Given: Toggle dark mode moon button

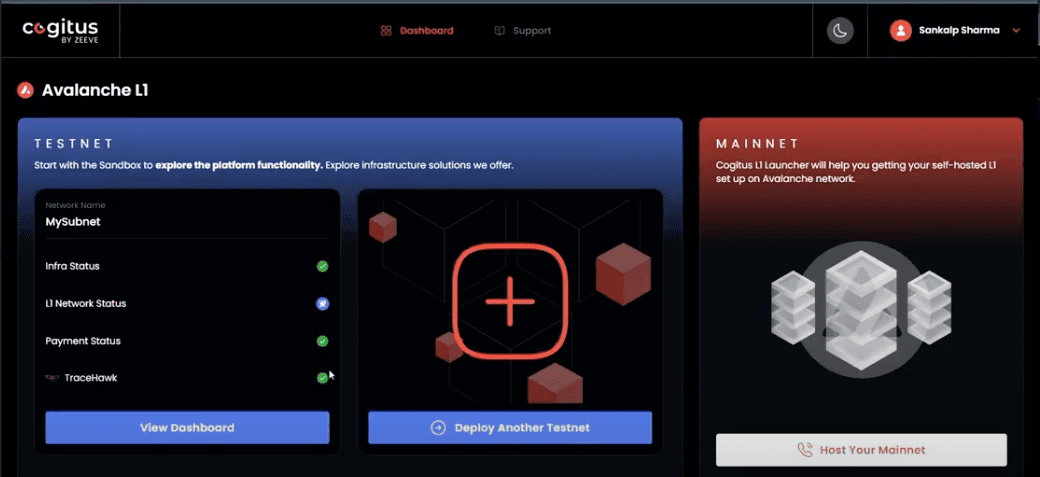Looking at the screenshot, I should pyautogui.click(x=840, y=31).
